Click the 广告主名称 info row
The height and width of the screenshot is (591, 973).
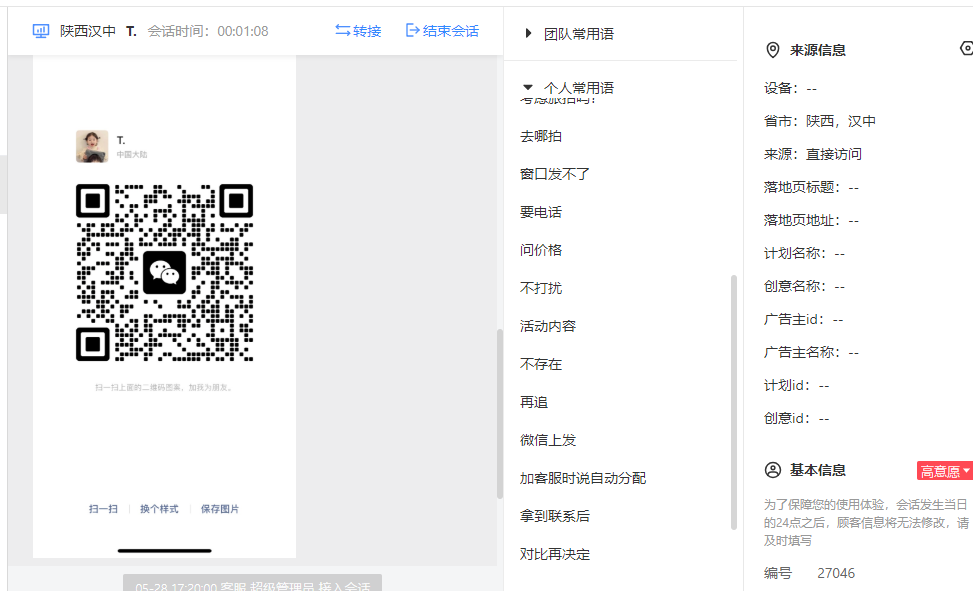[812, 352]
